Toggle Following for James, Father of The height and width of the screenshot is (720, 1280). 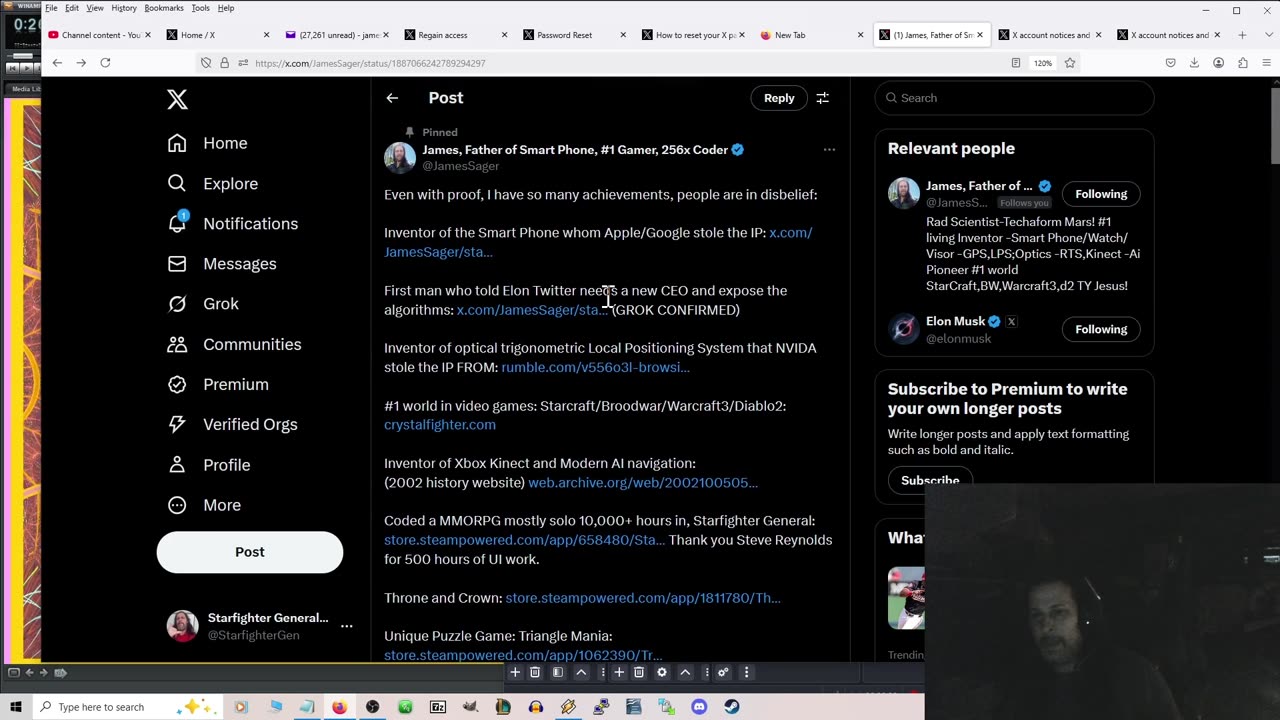click(1101, 194)
